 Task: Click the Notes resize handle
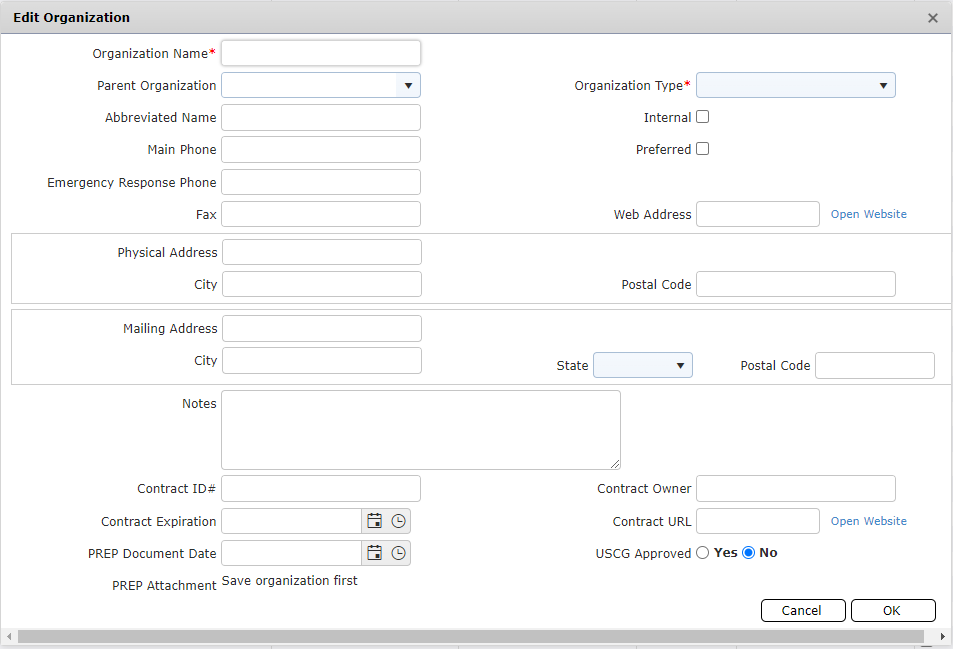[x=615, y=464]
